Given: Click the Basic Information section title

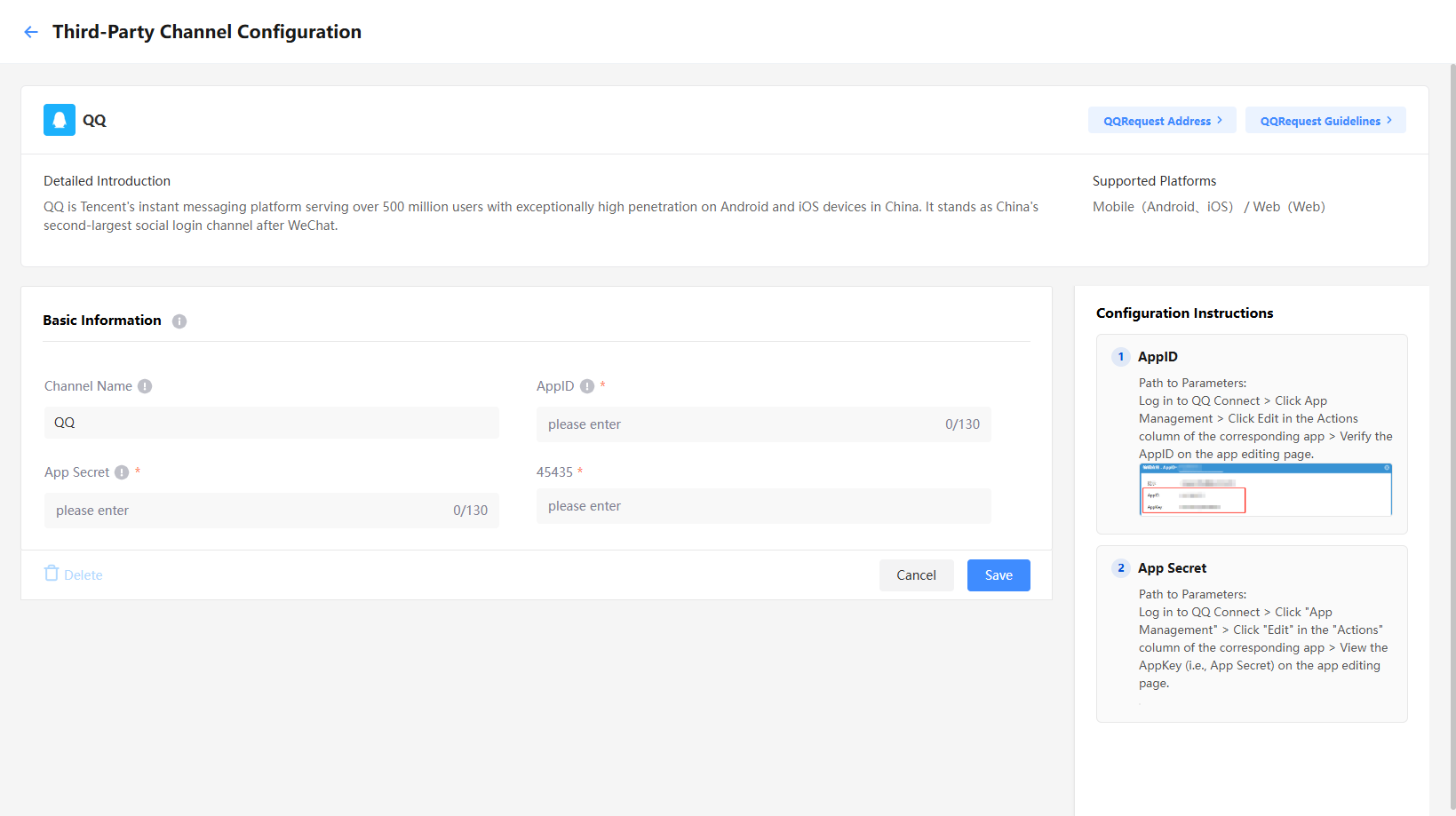Looking at the screenshot, I should 102,321.
